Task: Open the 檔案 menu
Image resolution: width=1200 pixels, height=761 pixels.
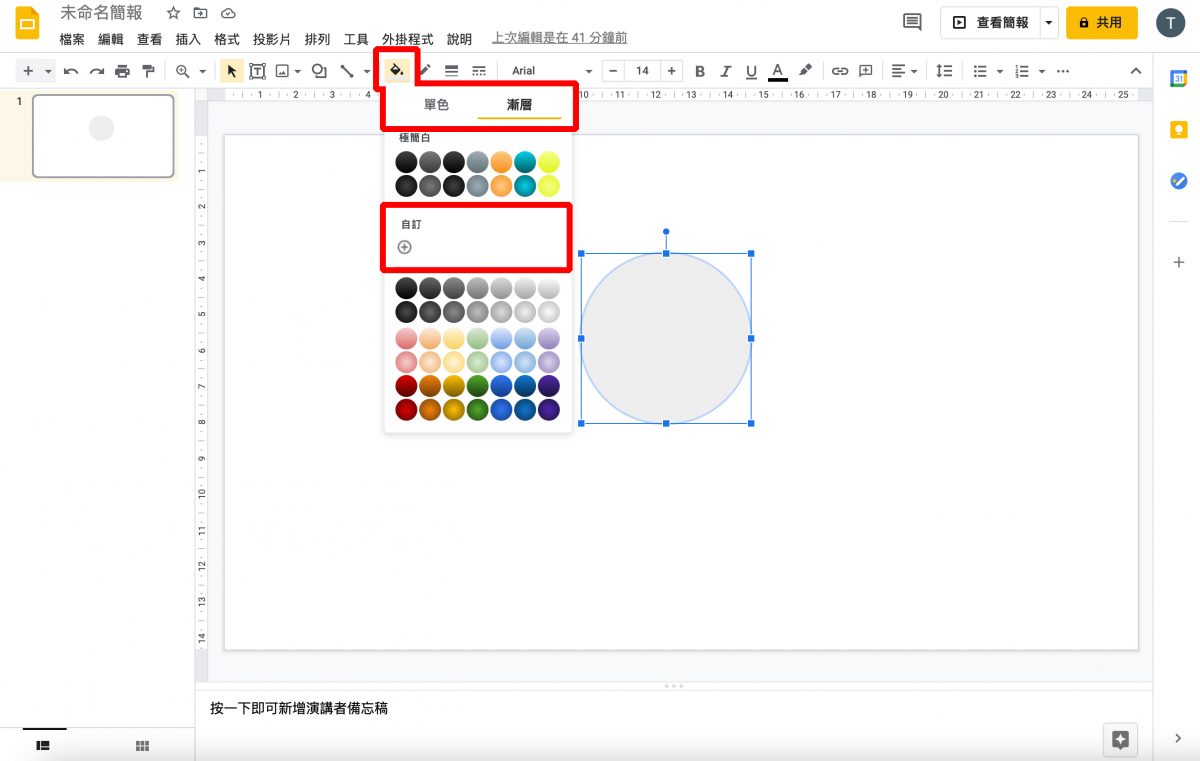Action: click(x=72, y=39)
